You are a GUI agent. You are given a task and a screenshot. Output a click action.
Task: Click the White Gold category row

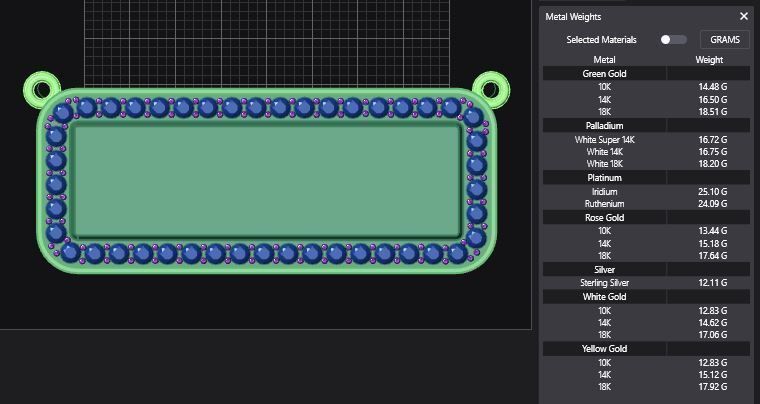[x=647, y=297]
